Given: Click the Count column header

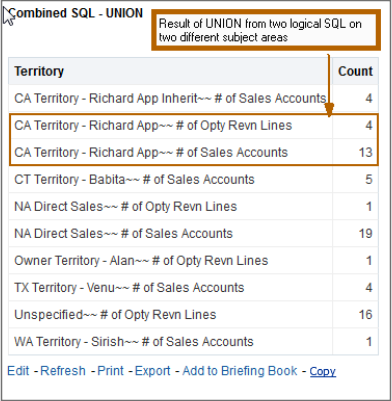Looking at the screenshot, I should pos(355,71).
